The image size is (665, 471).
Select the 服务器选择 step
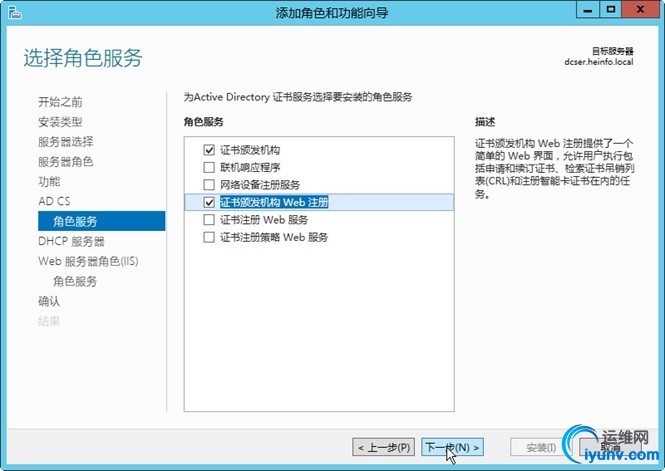[66, 142]
